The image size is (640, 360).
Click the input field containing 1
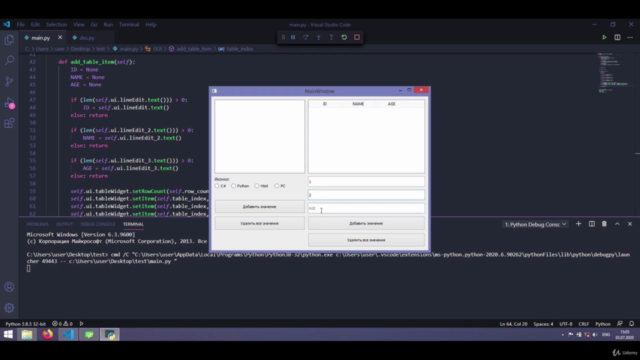(366, 181)
